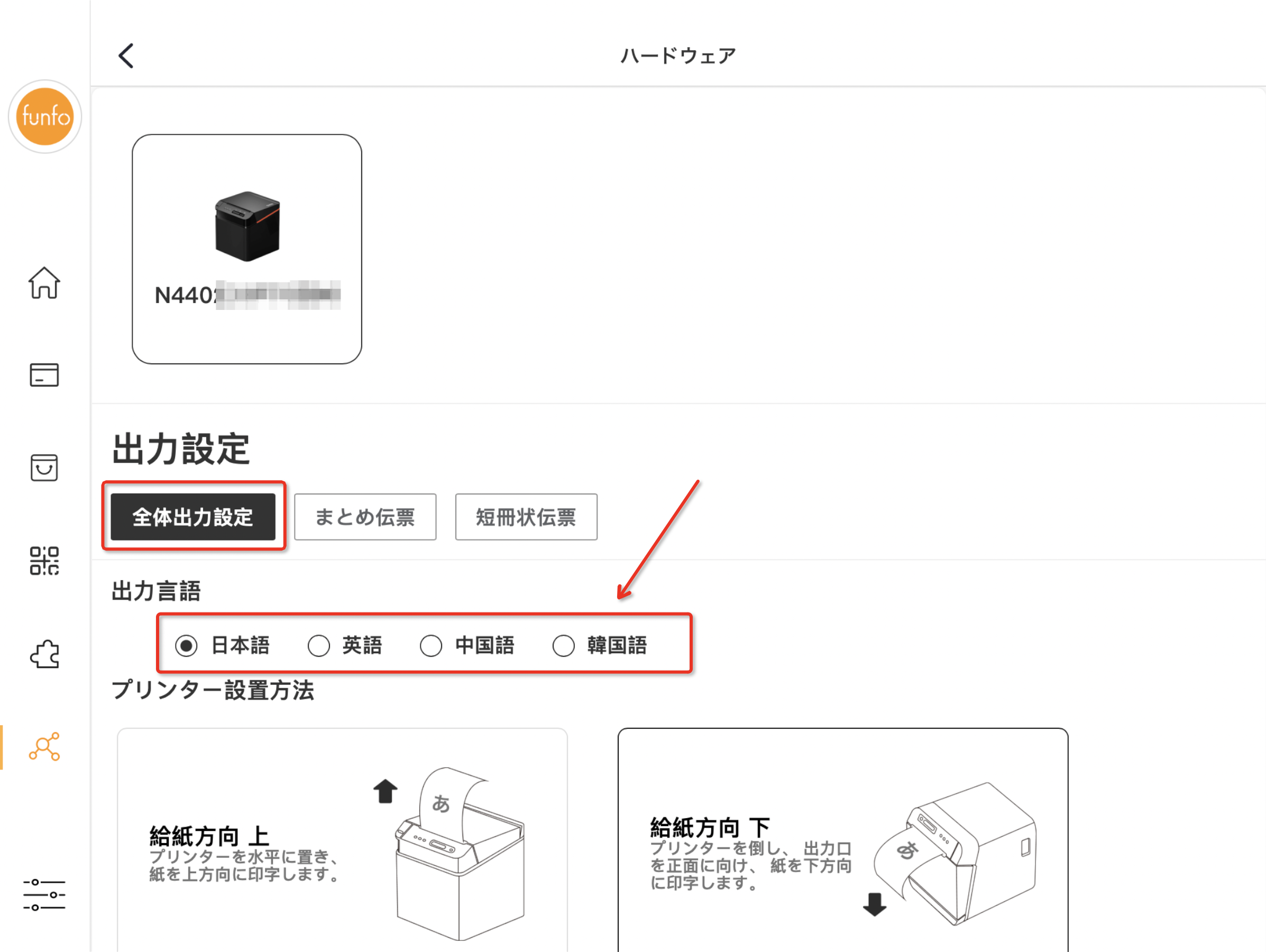Choose 給紙方向 下 installation option

click(x=842, y=840)
